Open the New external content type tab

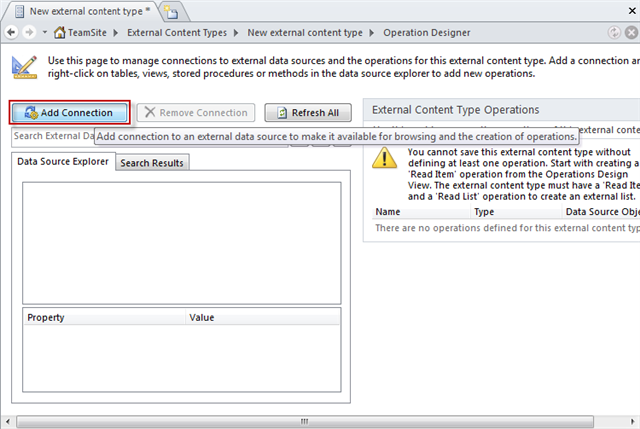click(82, 11)
